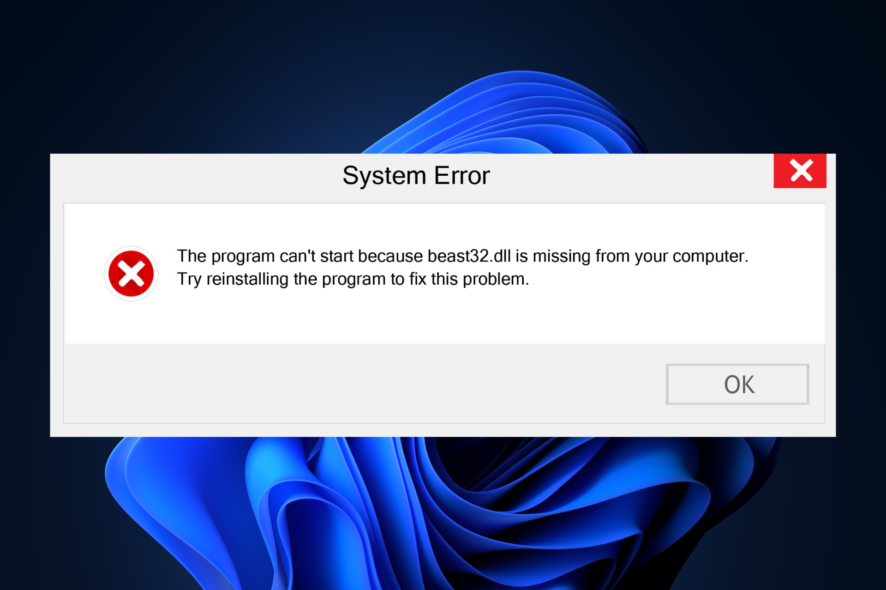
Task: Click the word "because" in the first line
Action: pyautogui.click(x=390, y=256)
